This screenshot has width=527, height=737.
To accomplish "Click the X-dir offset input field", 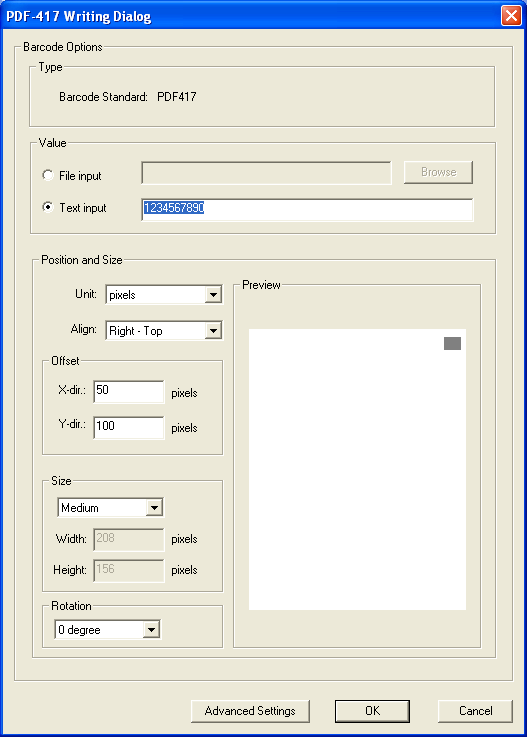I will coord(129,392).
